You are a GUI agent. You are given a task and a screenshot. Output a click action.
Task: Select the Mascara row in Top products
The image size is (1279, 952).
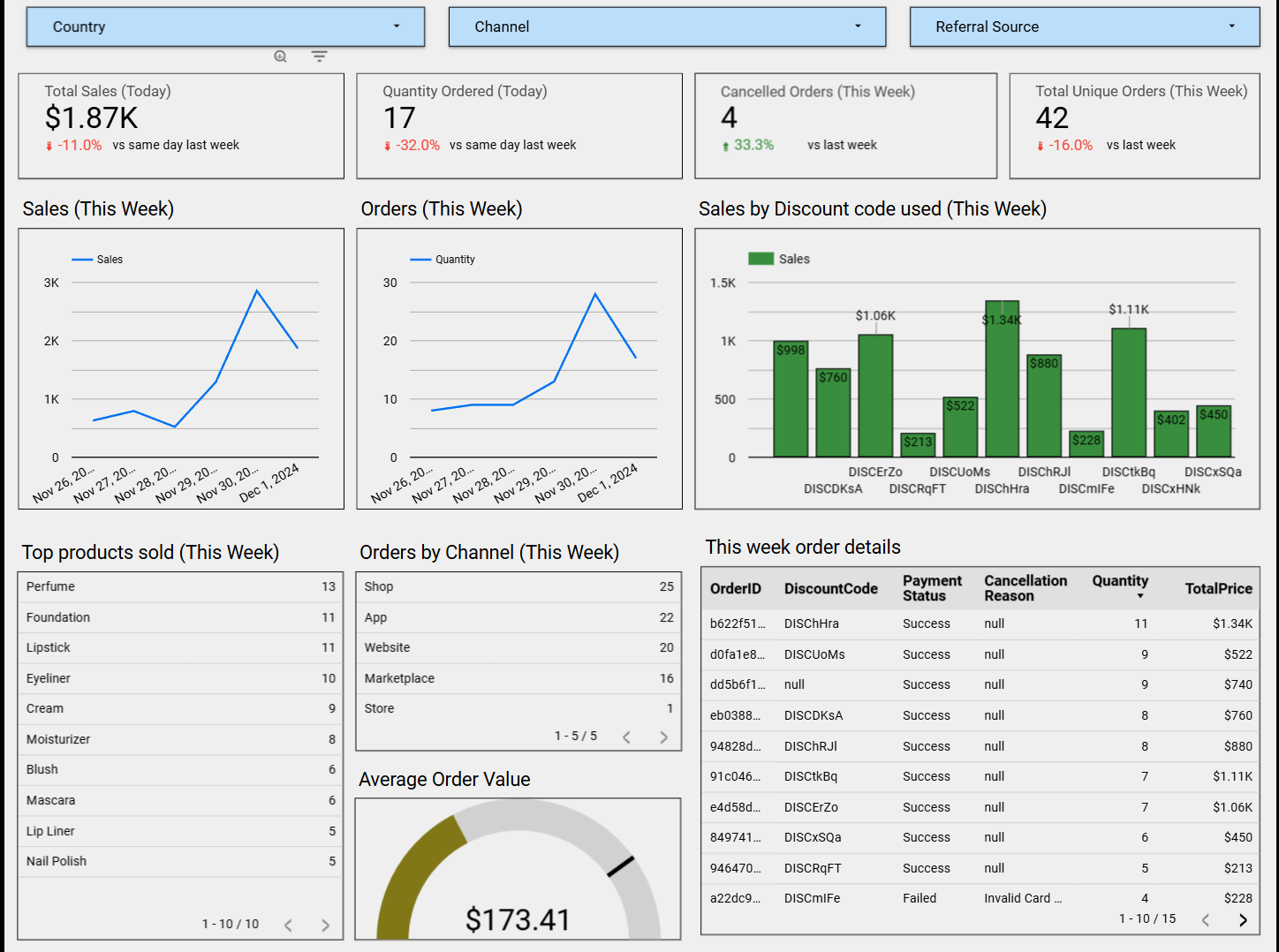(180, 800)
